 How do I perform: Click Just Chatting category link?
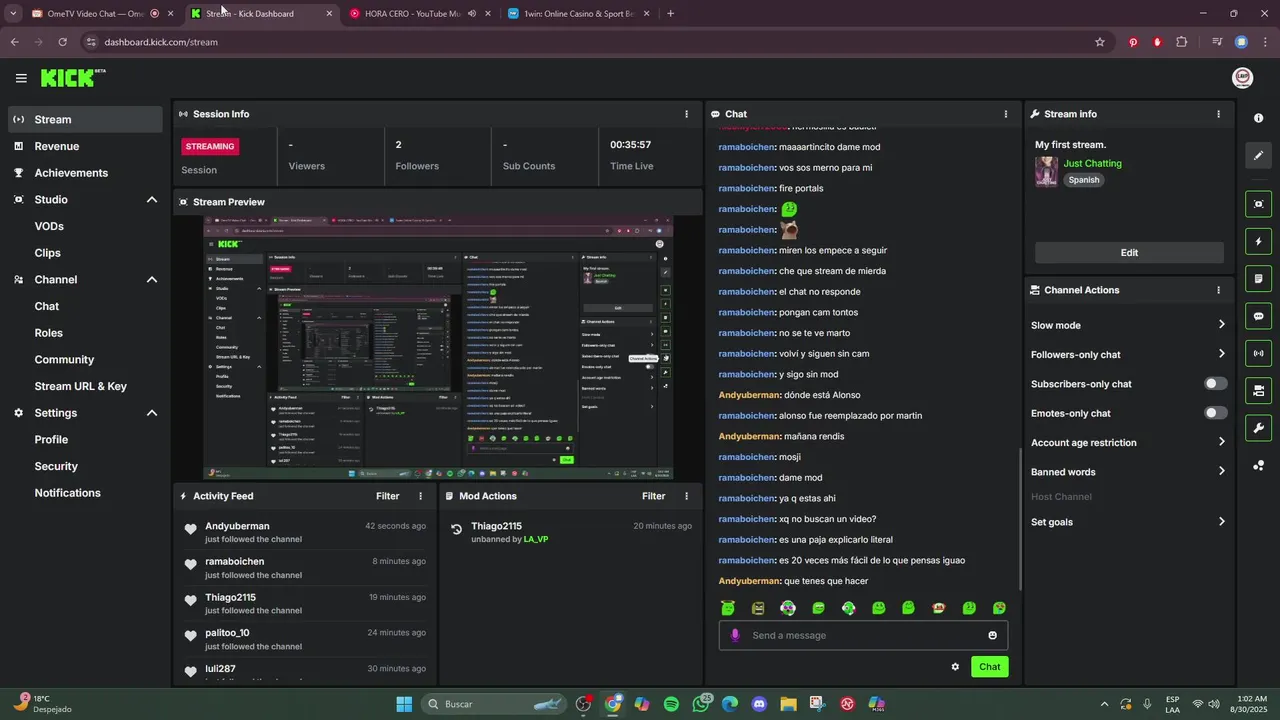pyautogui.click(x=1092, y=163)
